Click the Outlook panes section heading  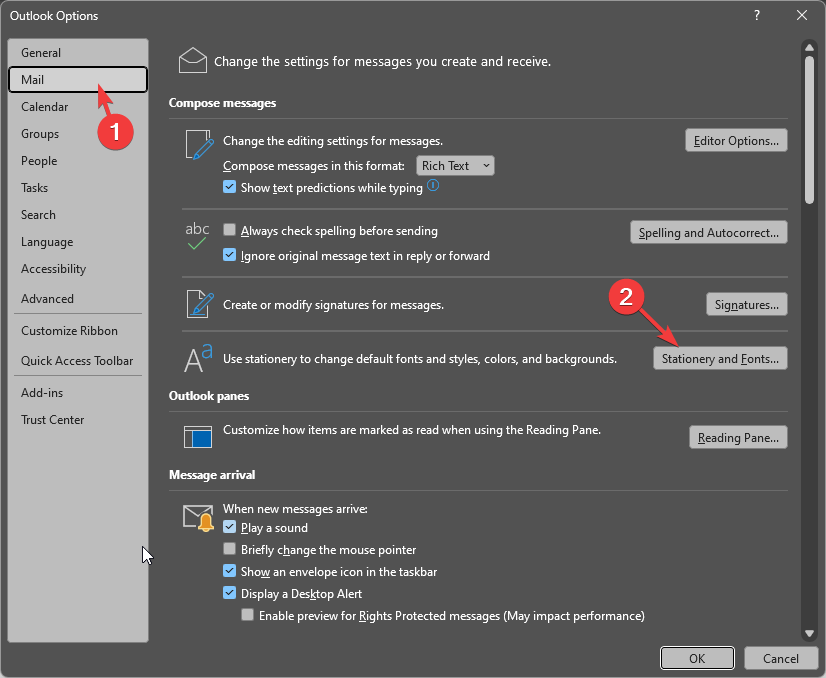[x=209, y=396]
